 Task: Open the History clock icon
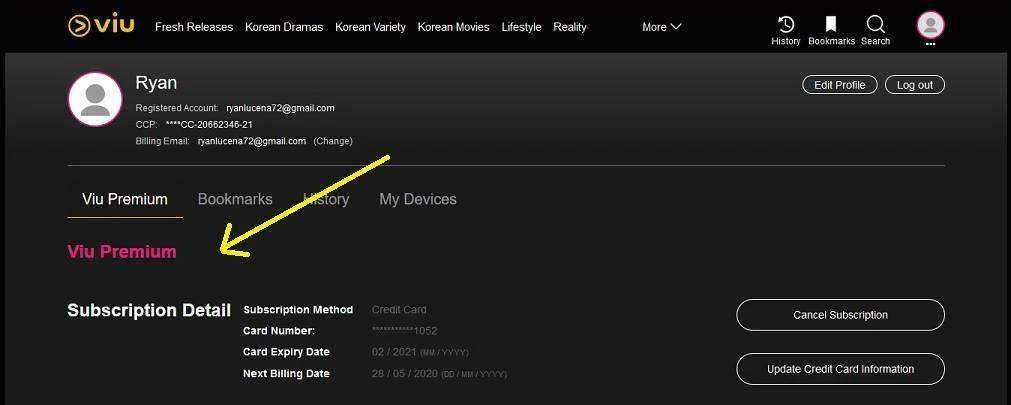[x=786, y=25]
